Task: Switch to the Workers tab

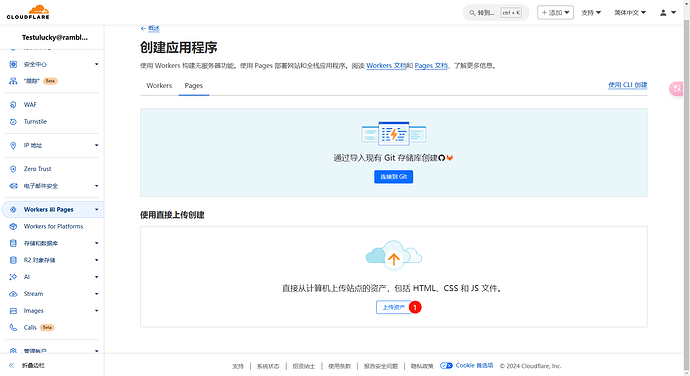Action: (159, 85)
